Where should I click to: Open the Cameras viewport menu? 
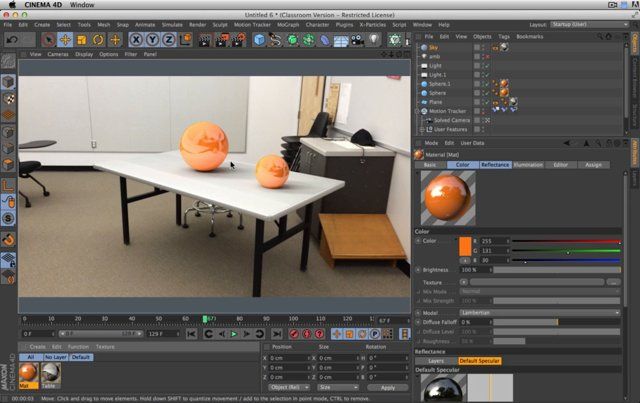tap(58, 54)
